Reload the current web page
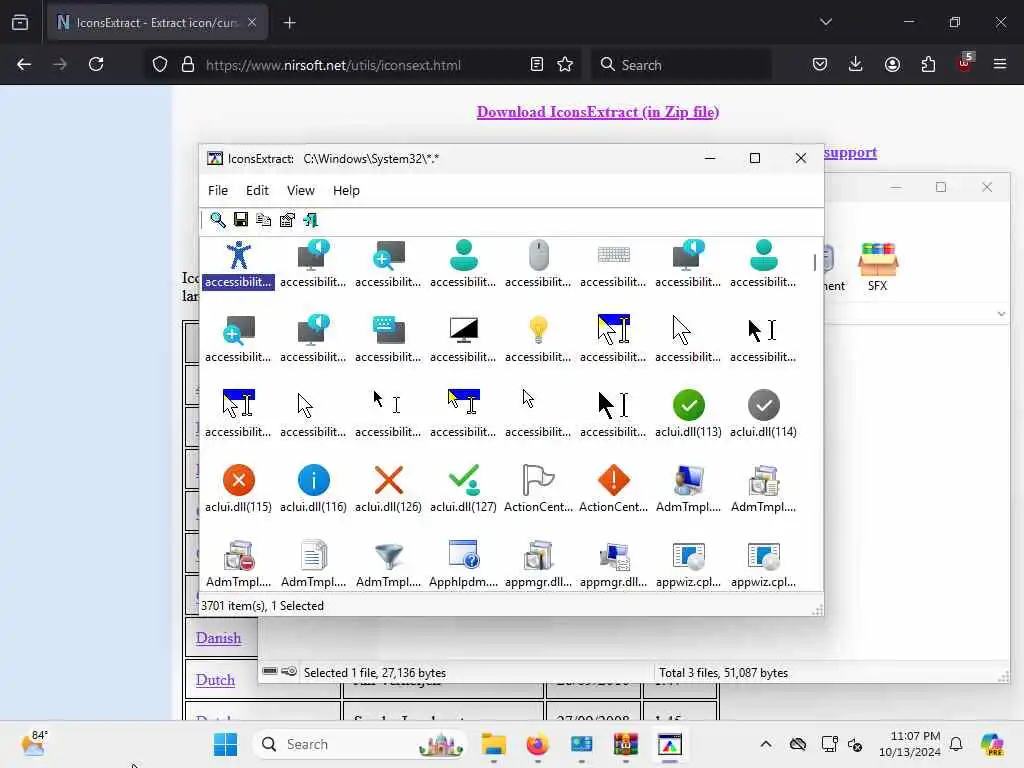Screen dimensions: 1024x768 click(x=96, y=64)
